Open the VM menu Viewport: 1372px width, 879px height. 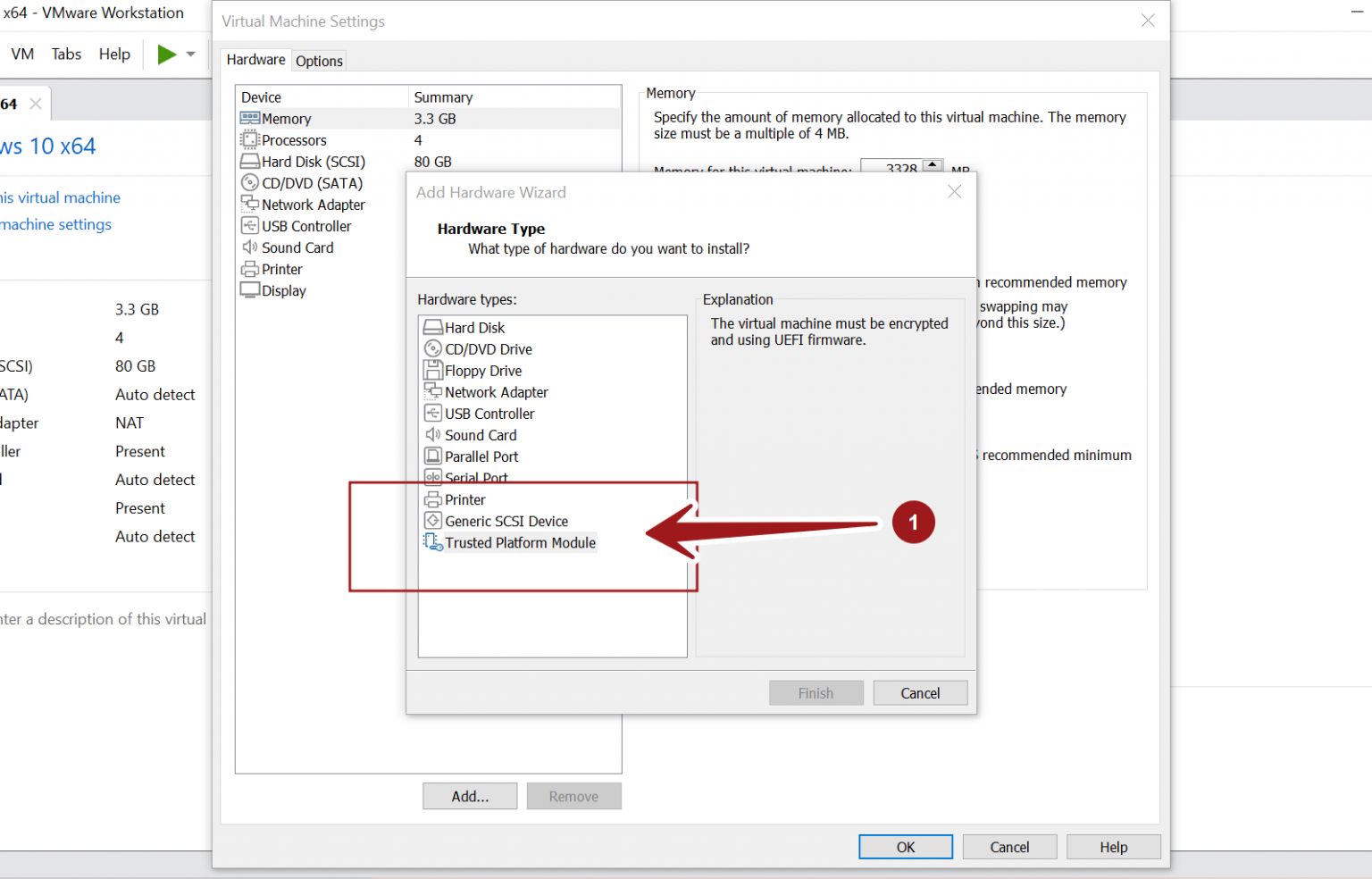[22, 54]
